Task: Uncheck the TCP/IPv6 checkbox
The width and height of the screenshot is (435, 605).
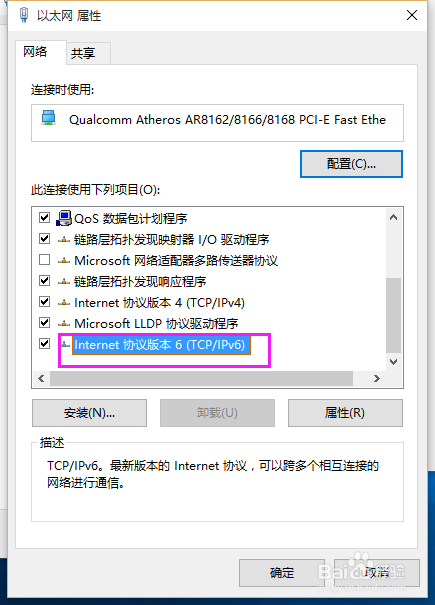Action: tap(44, 343)
